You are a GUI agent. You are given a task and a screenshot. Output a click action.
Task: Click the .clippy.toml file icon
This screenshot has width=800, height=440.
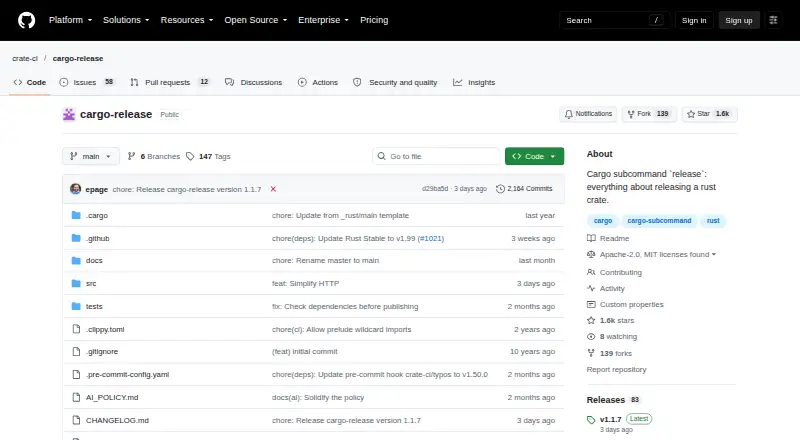coord(76,329)
